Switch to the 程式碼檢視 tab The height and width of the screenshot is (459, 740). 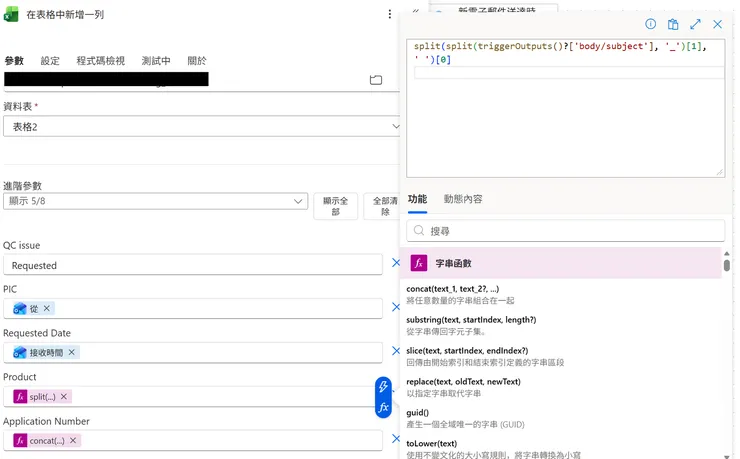coord(101,60)
